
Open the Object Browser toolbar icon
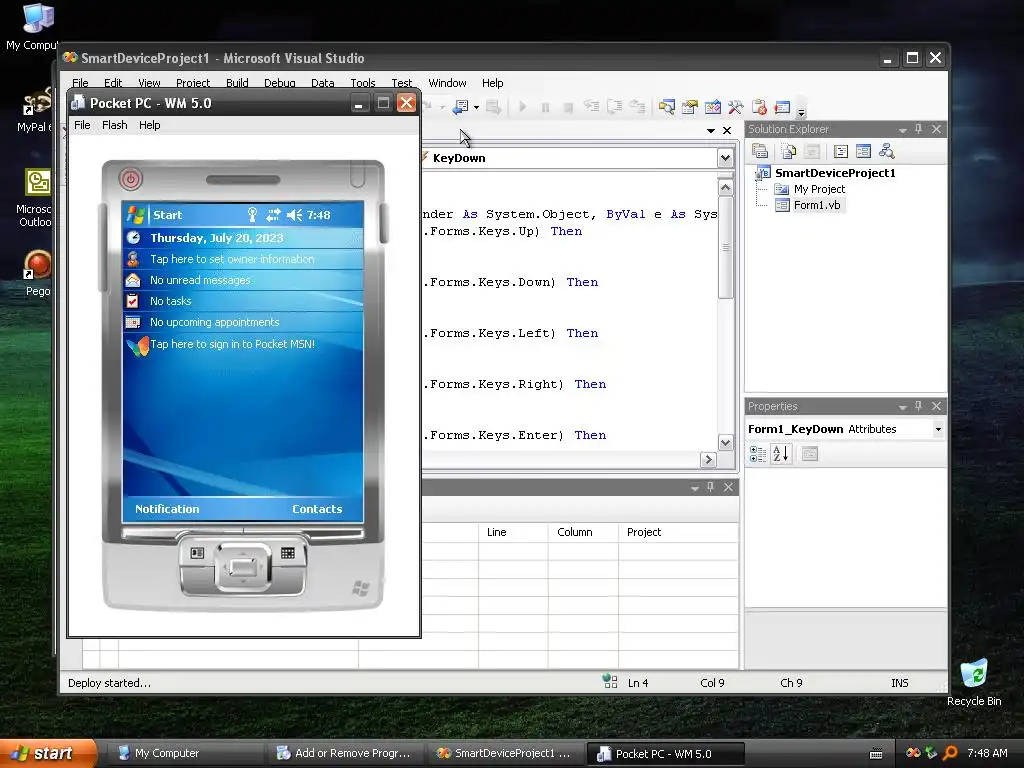click(x=712, y=106)
